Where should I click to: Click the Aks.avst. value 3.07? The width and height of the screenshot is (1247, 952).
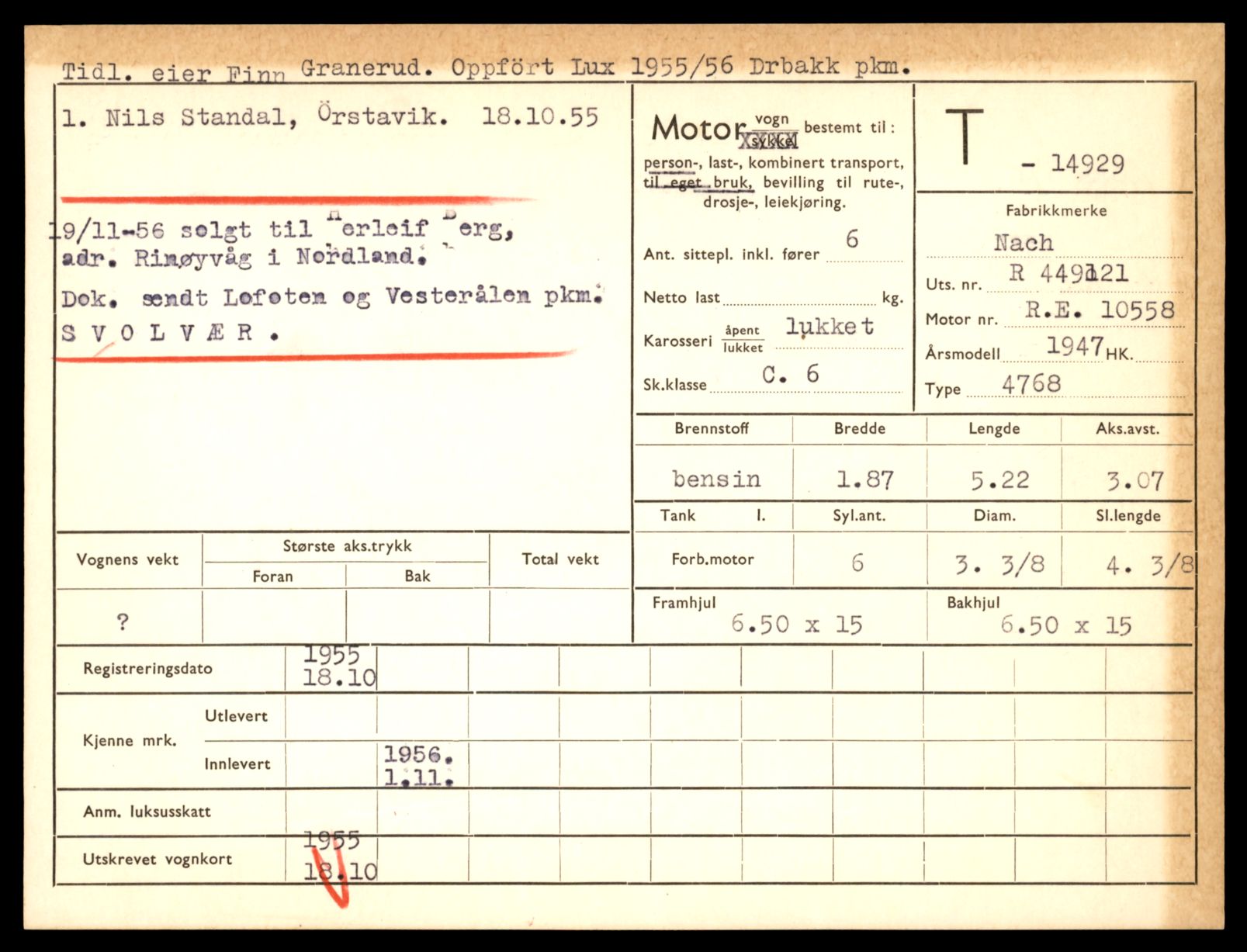point(1134,481)
